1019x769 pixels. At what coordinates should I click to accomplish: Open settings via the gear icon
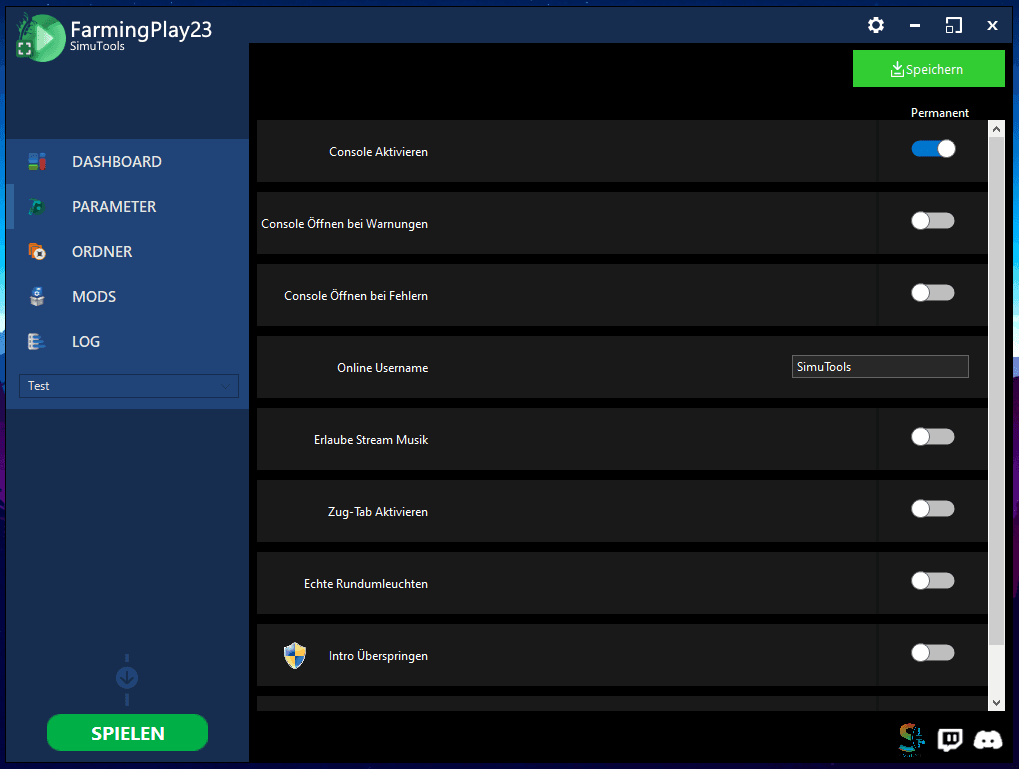pos(875,25)
